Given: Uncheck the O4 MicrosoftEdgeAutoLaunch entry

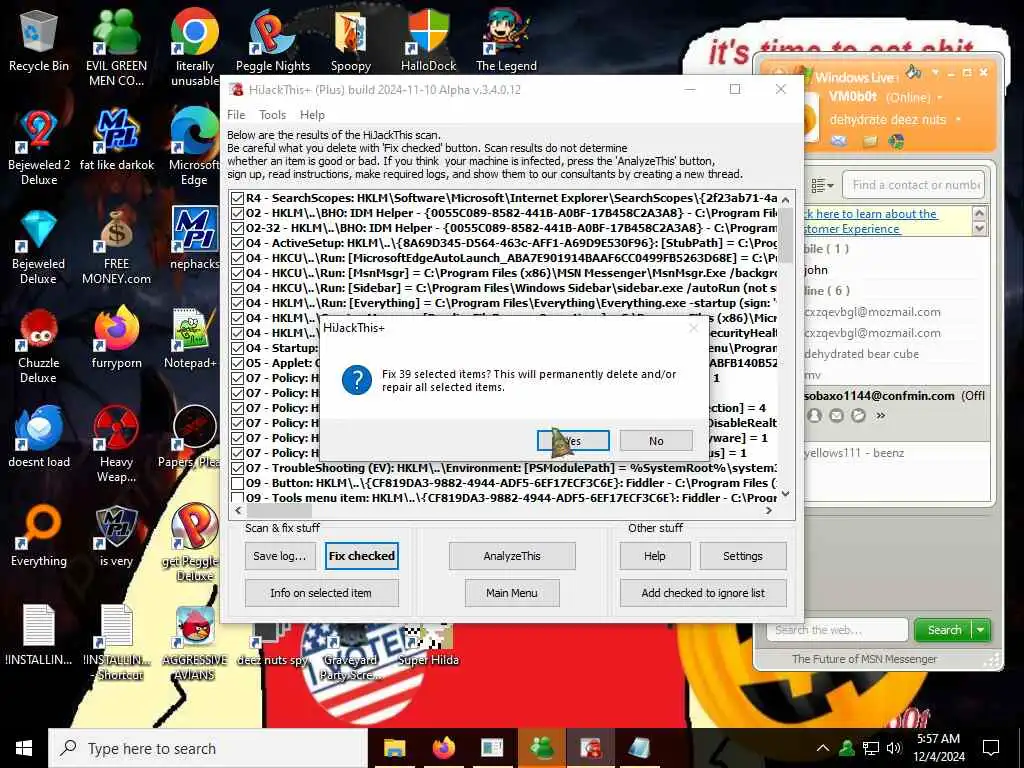Looking at the screenshot, I should point(237,259).
